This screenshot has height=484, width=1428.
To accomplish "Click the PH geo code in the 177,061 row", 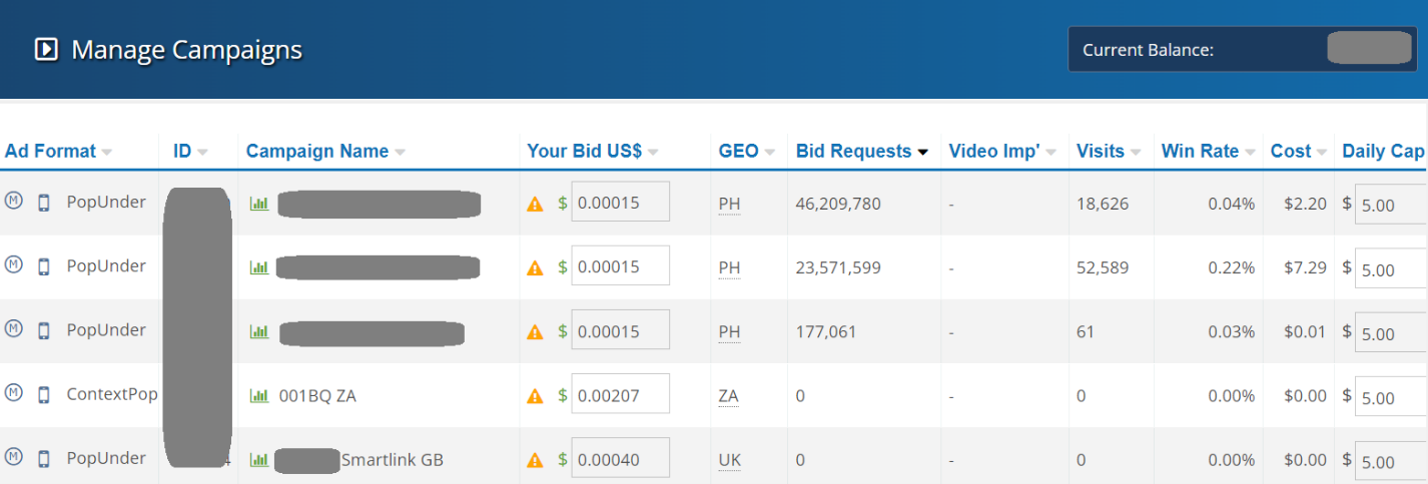I will point(729,332).
